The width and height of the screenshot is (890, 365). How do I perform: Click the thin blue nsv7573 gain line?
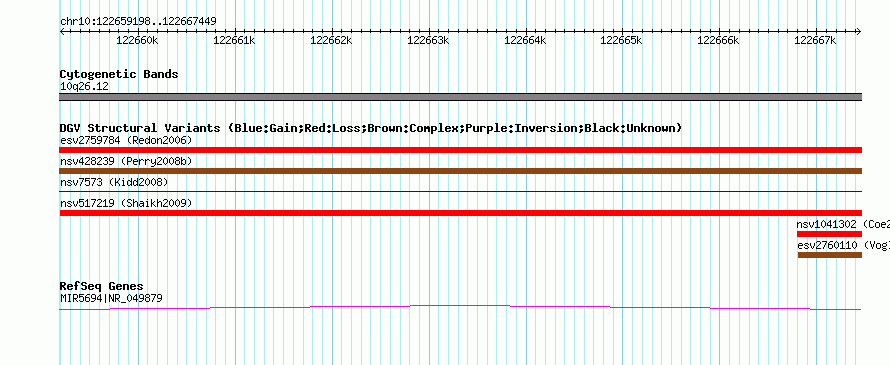coord(460,192)
